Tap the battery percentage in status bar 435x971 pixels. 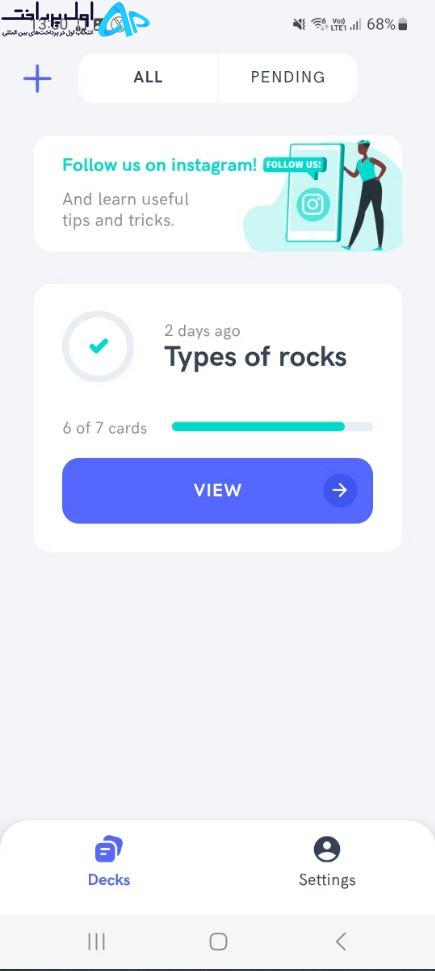(x=380, y=24)
